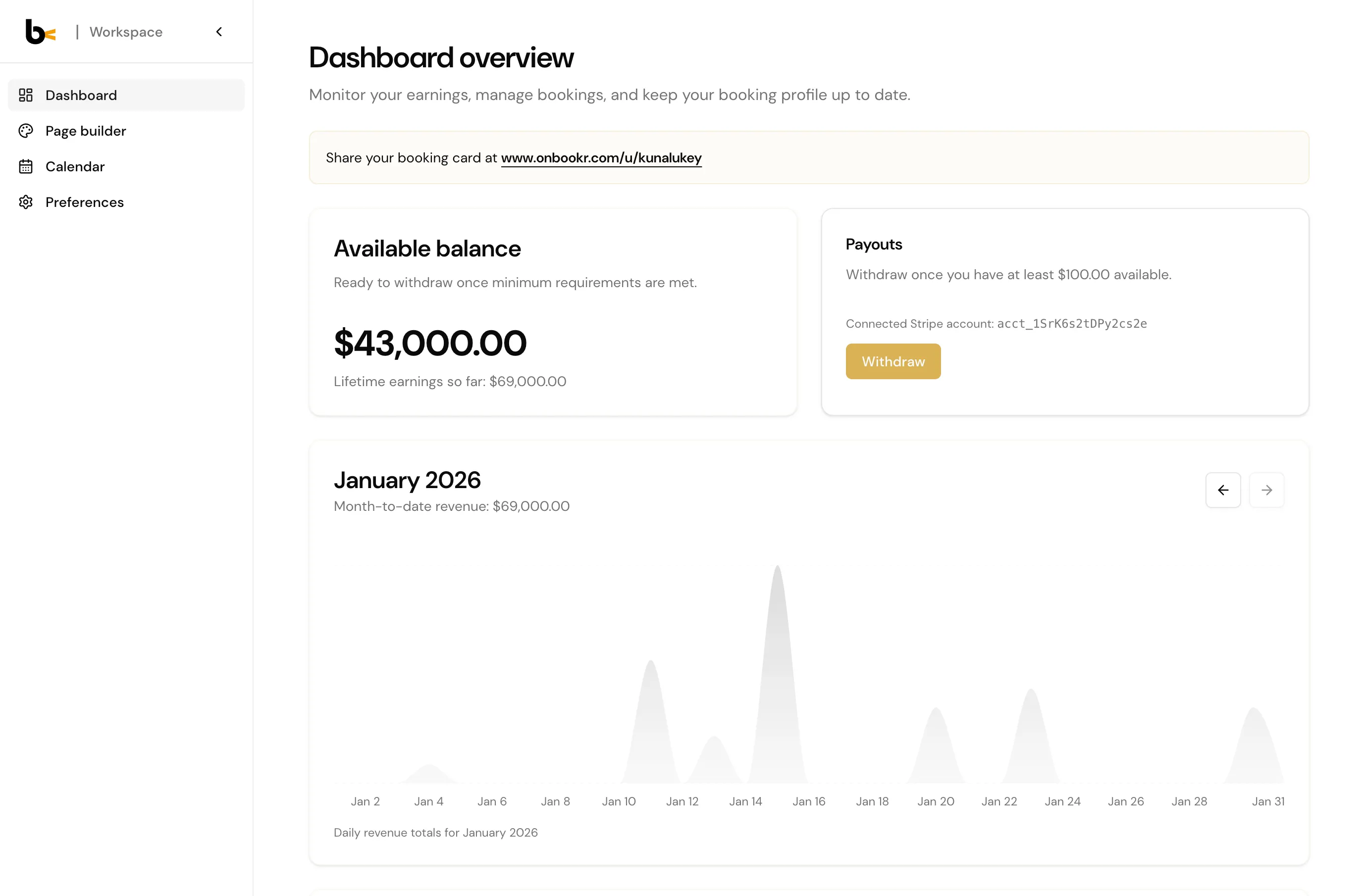Click the Bookr logo icon
This screenshot has height=896, width=1365.
tap(40, 32)
